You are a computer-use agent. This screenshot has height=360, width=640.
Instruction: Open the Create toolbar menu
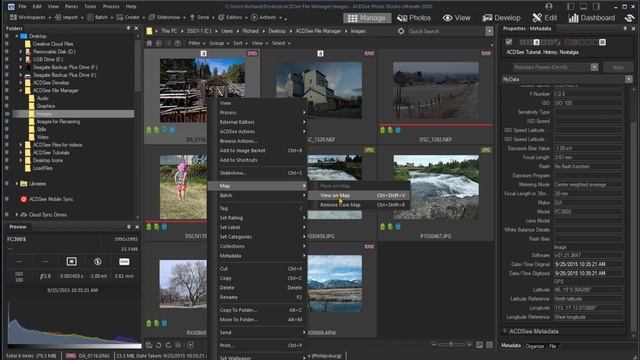[x=130, y=18]
